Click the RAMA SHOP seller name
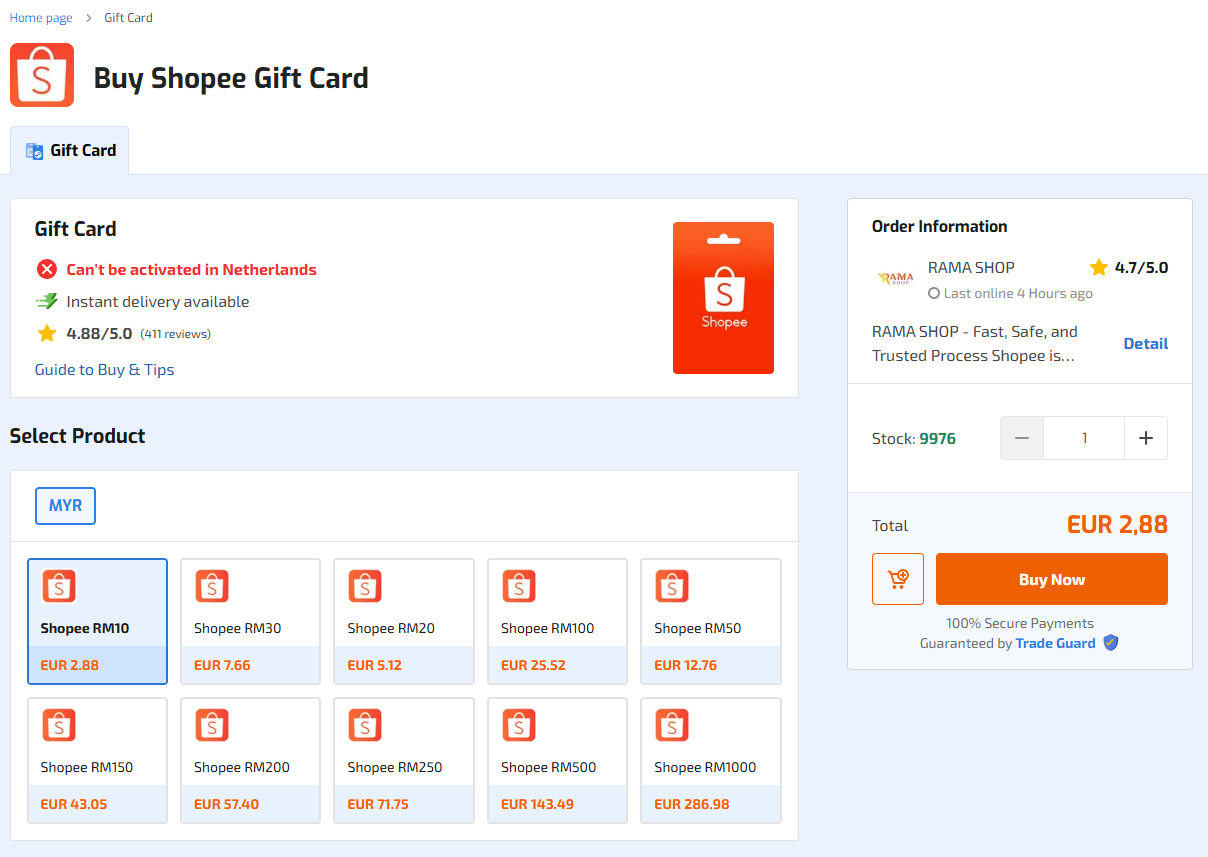1208x857 pixels. tap(971, 267)
